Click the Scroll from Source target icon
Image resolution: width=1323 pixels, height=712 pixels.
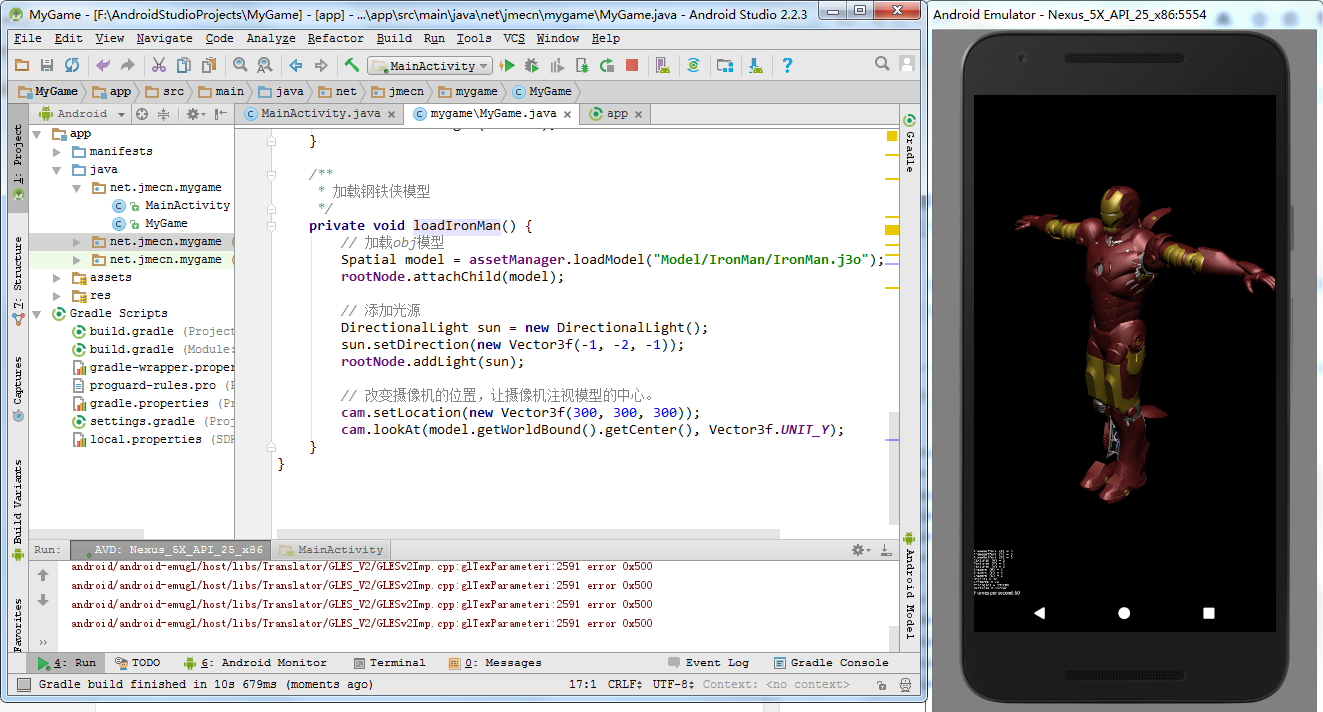(142, 114)
